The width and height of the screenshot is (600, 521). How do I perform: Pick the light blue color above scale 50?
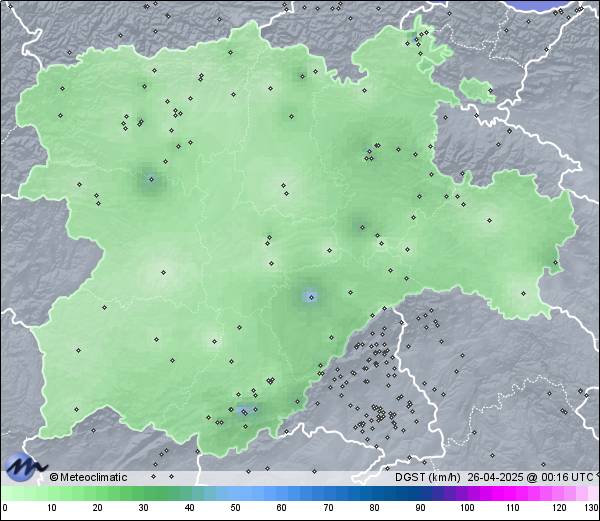[x=235, y=493]
